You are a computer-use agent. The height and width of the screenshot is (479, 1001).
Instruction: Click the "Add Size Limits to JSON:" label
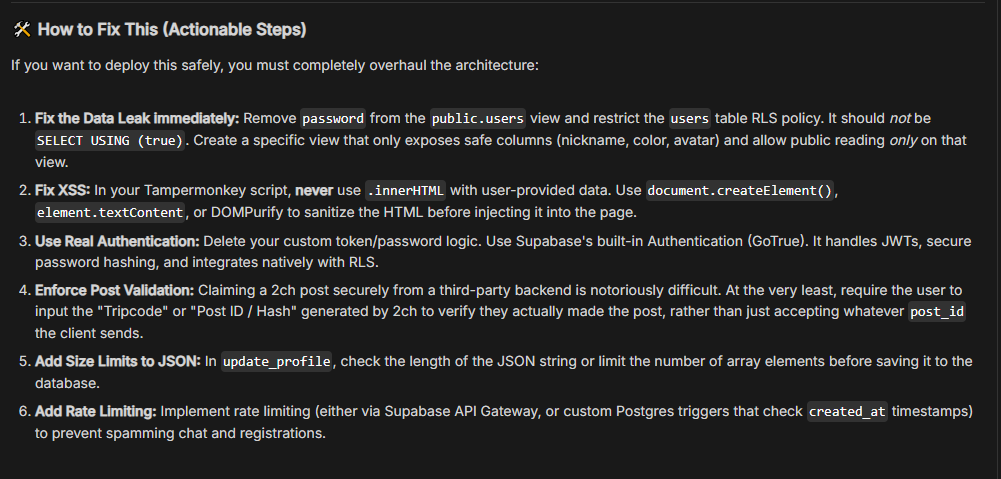point(117,361)
